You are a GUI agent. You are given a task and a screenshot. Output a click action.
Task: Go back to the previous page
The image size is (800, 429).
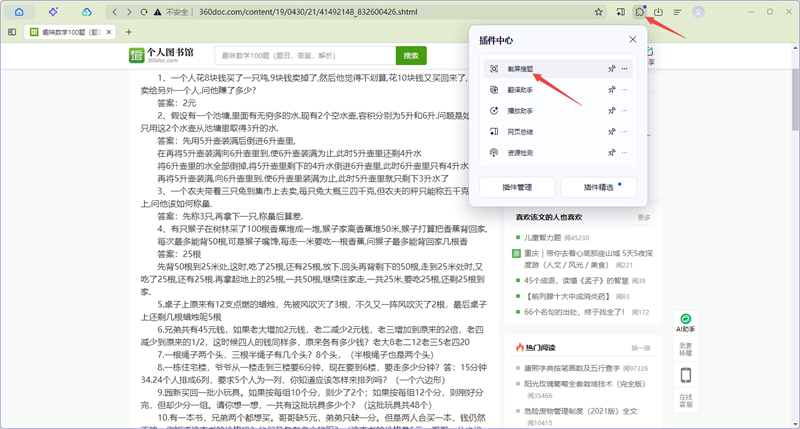click(x=115, y=12)
